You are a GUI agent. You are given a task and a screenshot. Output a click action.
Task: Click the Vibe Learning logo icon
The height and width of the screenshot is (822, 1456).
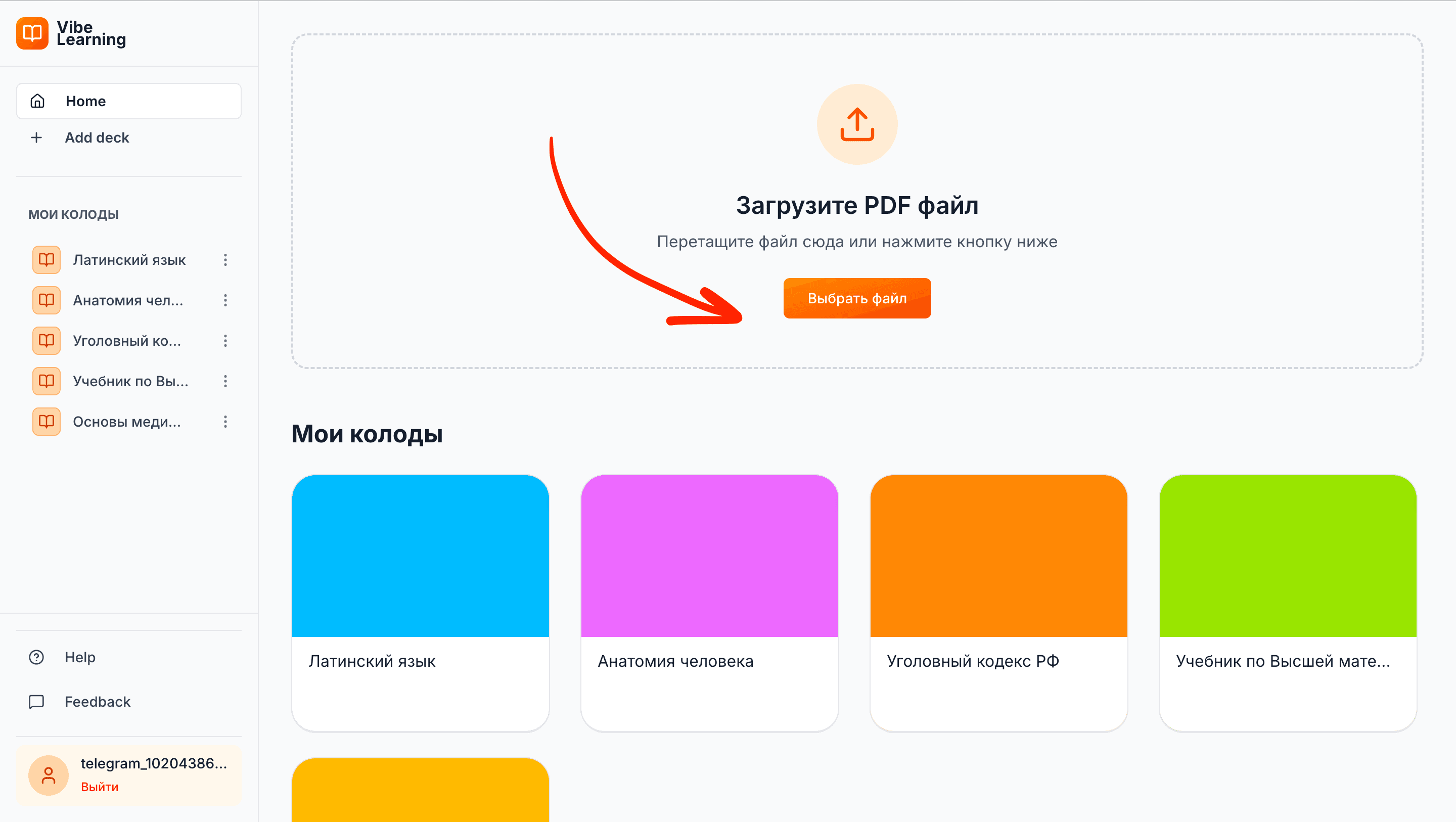(32, 34)
